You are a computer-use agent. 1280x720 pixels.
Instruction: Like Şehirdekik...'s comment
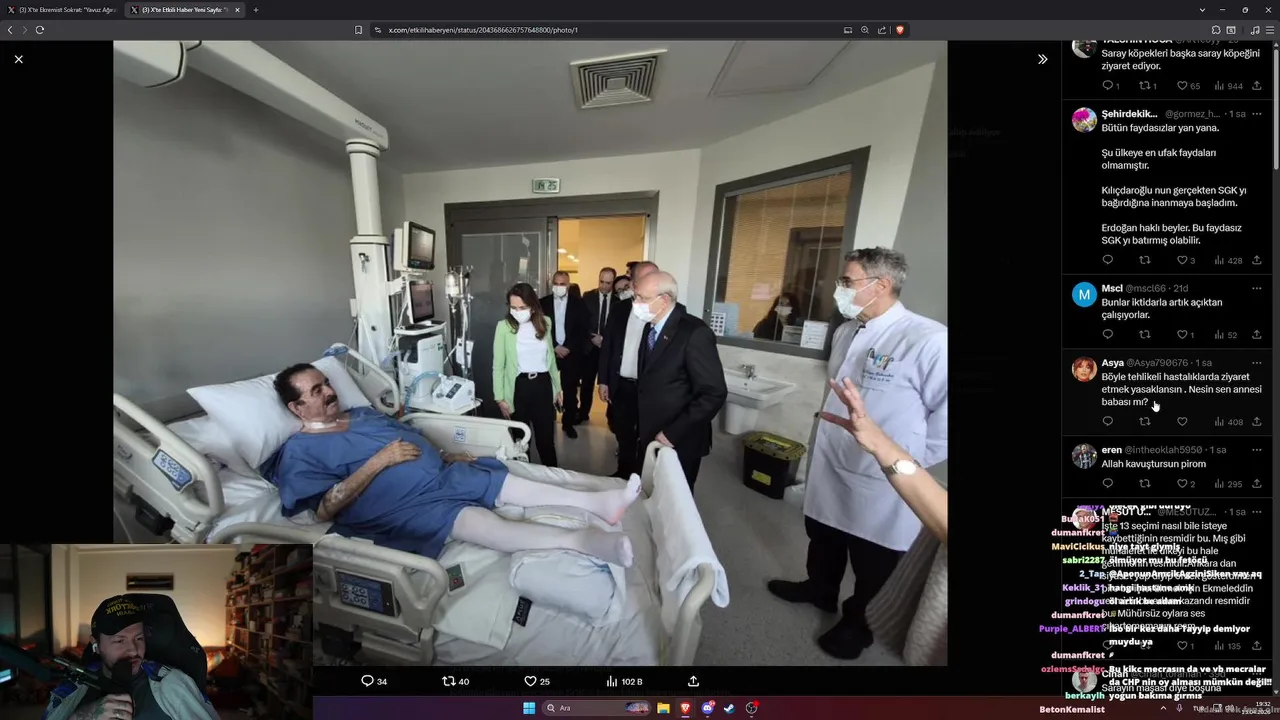tap(1186, 260)
